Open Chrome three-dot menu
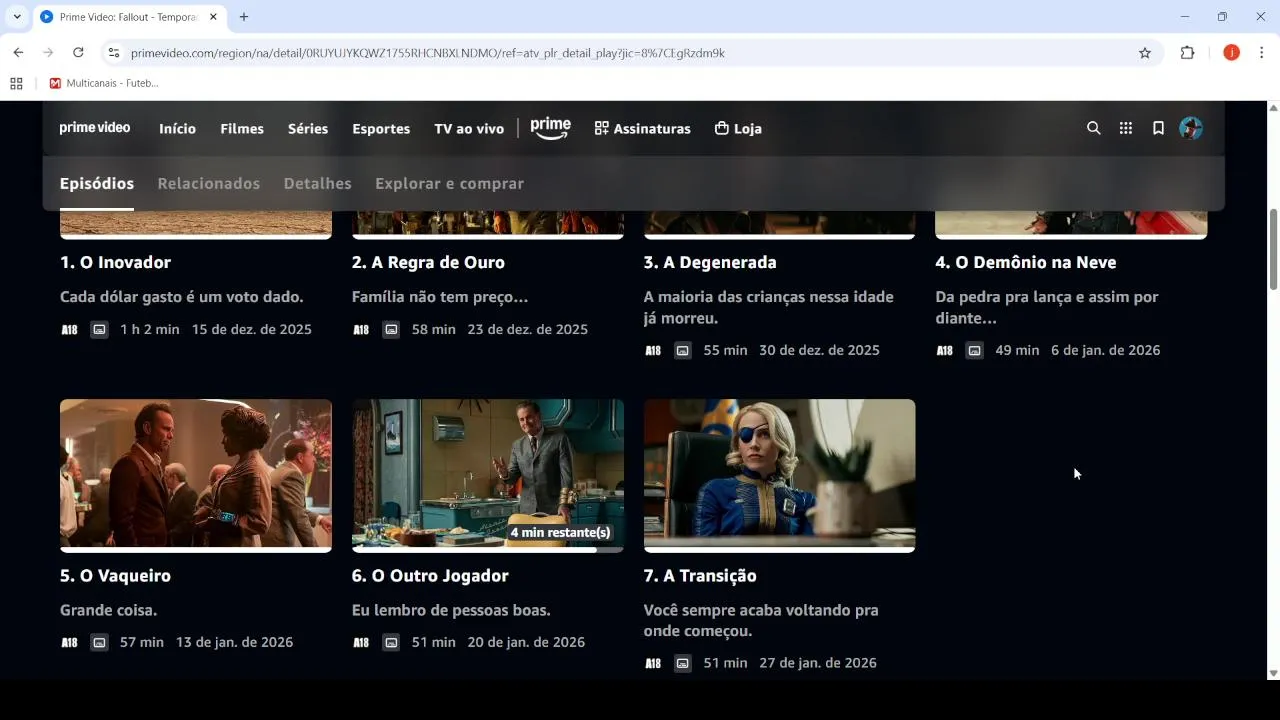This screenshot has width=1280, height=720. 1262,53
